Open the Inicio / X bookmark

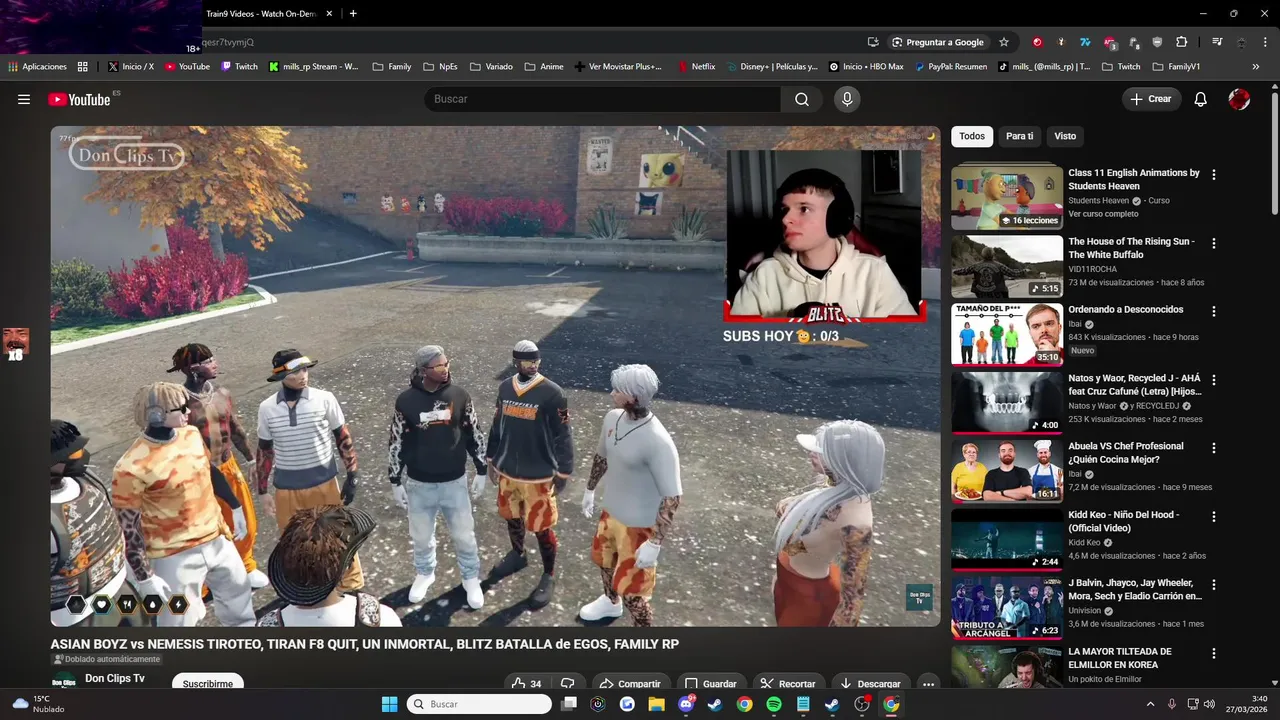coord(130,67)
